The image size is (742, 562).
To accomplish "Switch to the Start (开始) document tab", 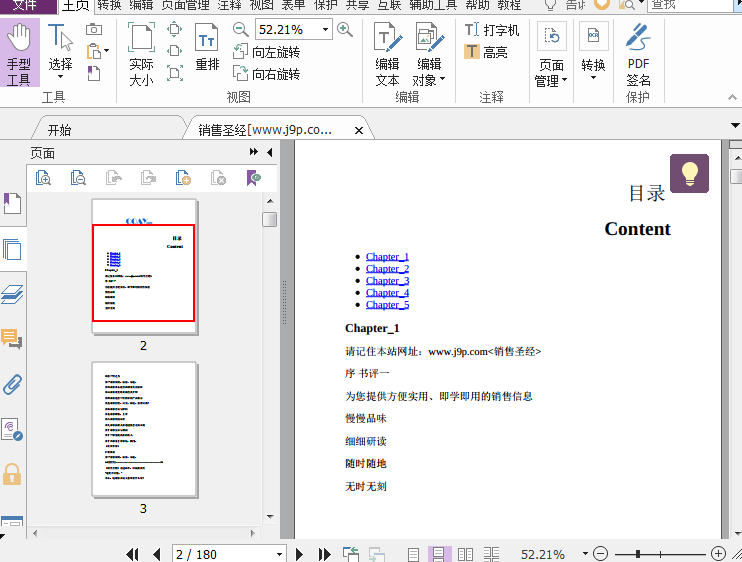I will point(60,130).
